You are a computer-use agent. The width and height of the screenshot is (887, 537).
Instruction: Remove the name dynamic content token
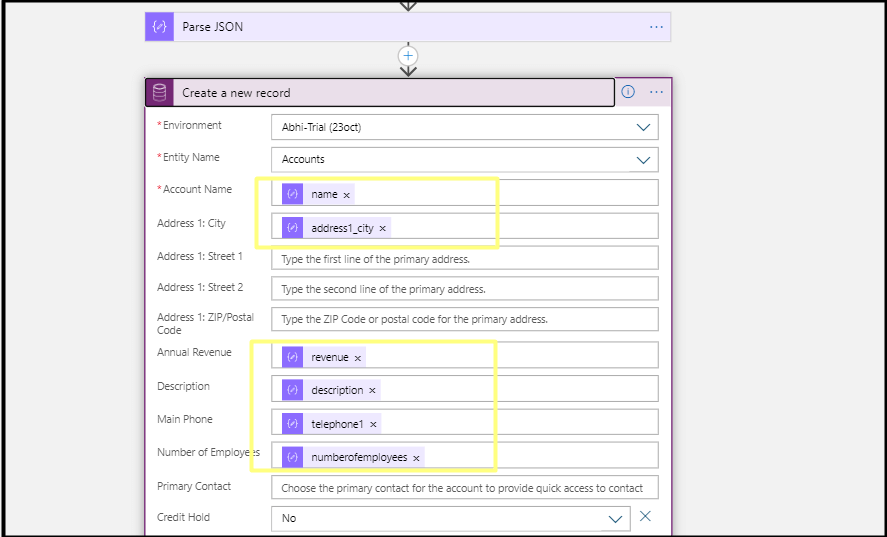347,195
